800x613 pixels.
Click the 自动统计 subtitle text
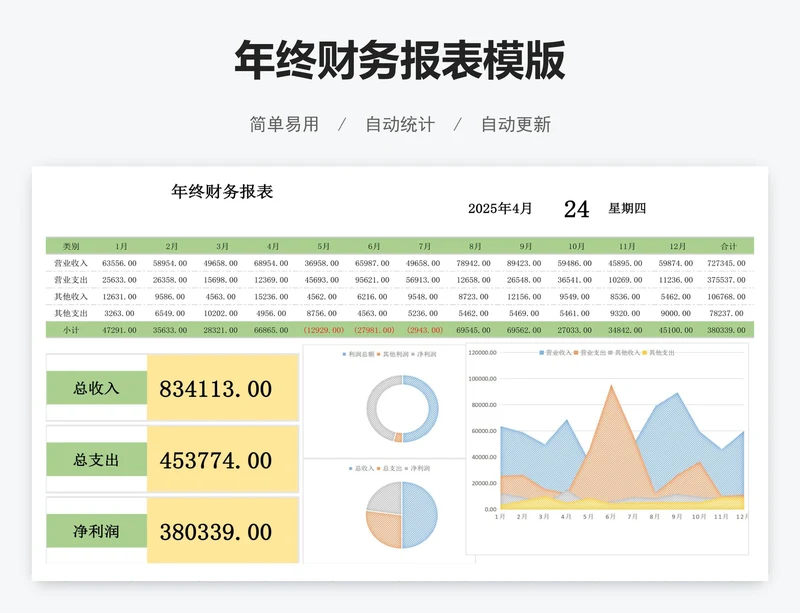[400, 124]
